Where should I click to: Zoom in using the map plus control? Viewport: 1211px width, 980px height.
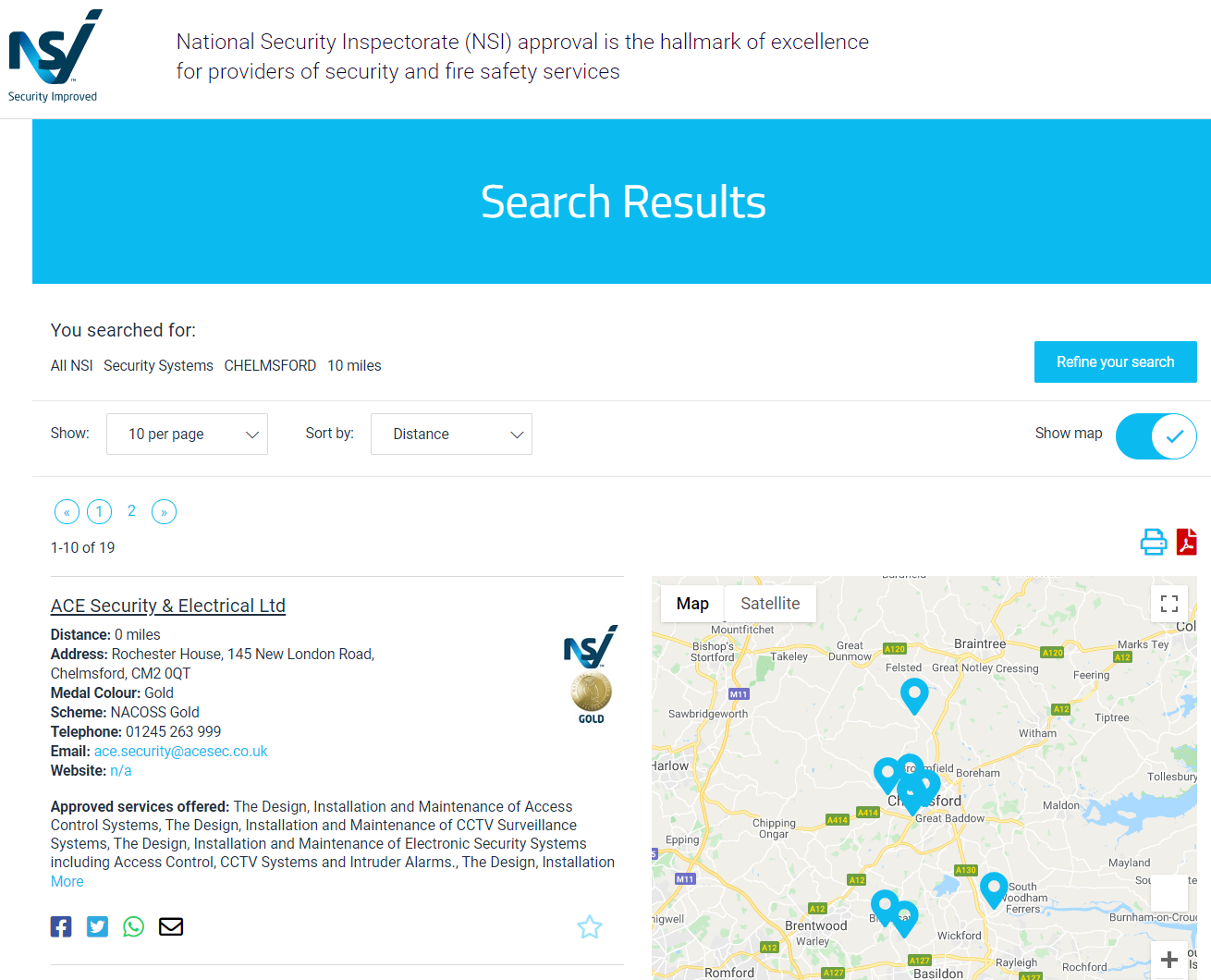(1168, 960)
